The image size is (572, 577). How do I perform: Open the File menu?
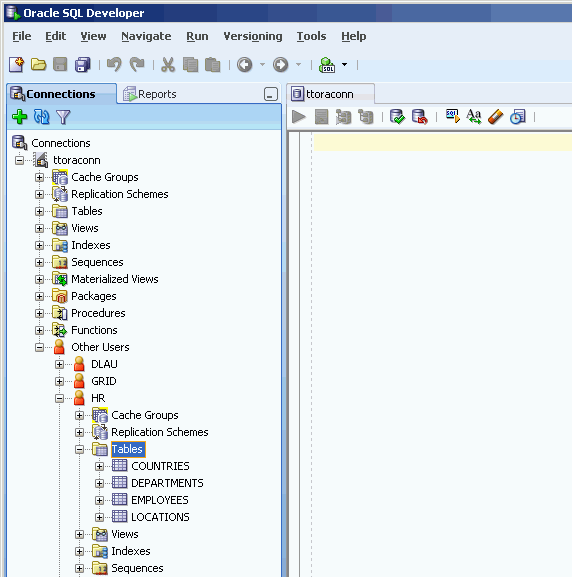[x=22, y=36]
